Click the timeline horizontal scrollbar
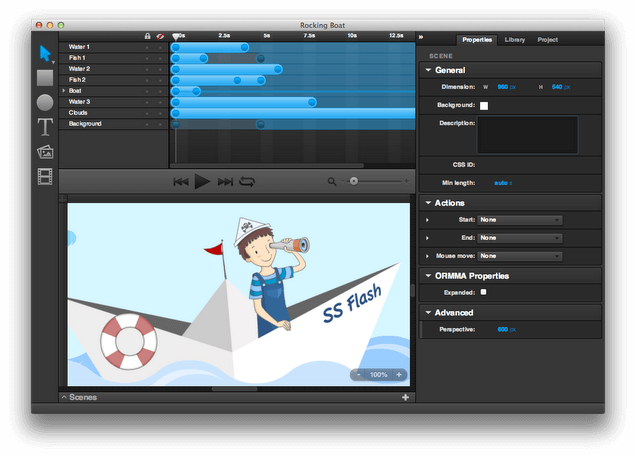Viewport: 636px width, 457px height. click(267, 165)
